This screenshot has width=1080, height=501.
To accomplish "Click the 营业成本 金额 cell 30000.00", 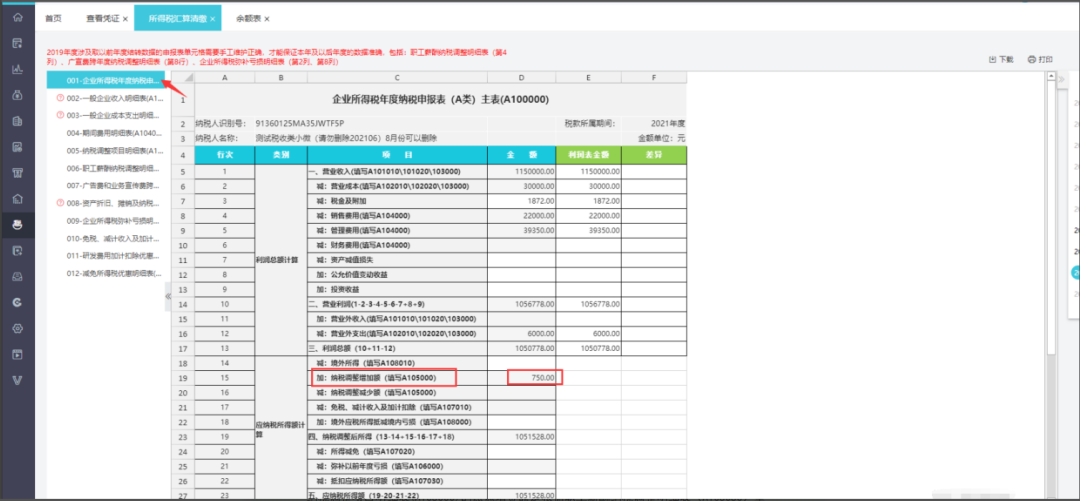I will (521, 186).
